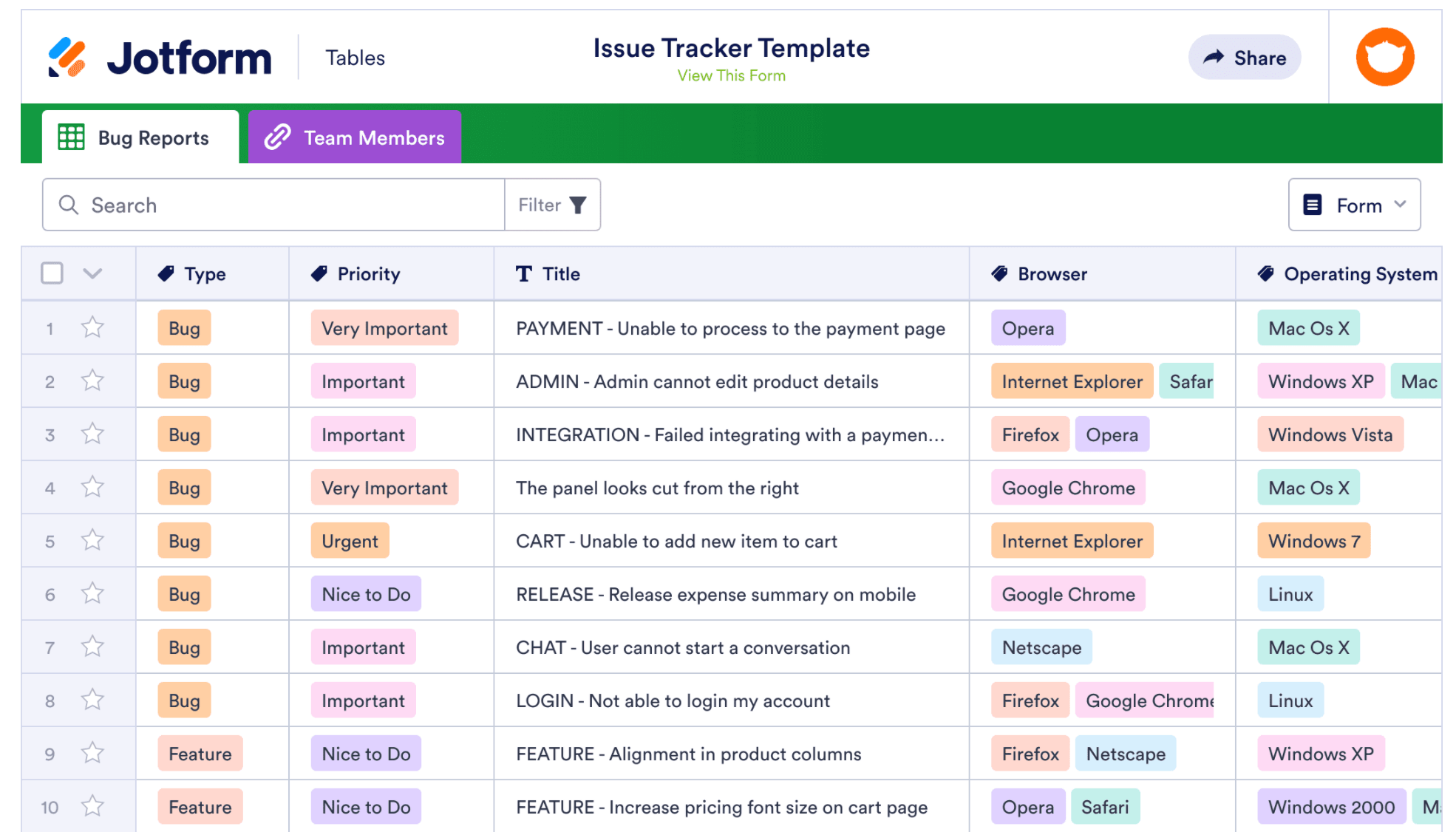The width and height of the screenshot is (1456, 832).
Task: Click the Share button
Action: pyautogui.click(x=1245, y=58)
